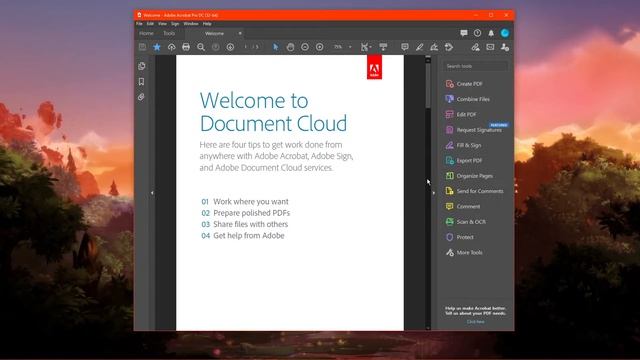Open the notifications bell
The width and height of the screenshot is (640, 360).
pyautogui.click(x=491, y=33)
